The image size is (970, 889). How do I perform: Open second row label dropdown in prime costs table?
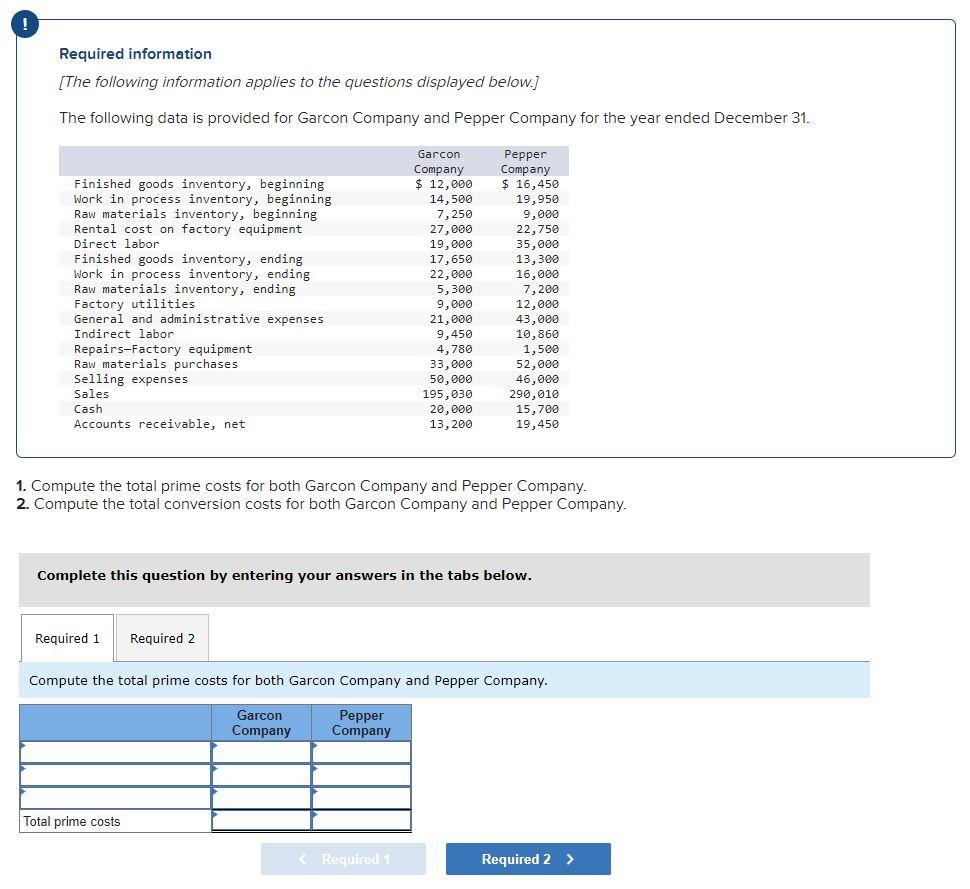tap(116, 775)
